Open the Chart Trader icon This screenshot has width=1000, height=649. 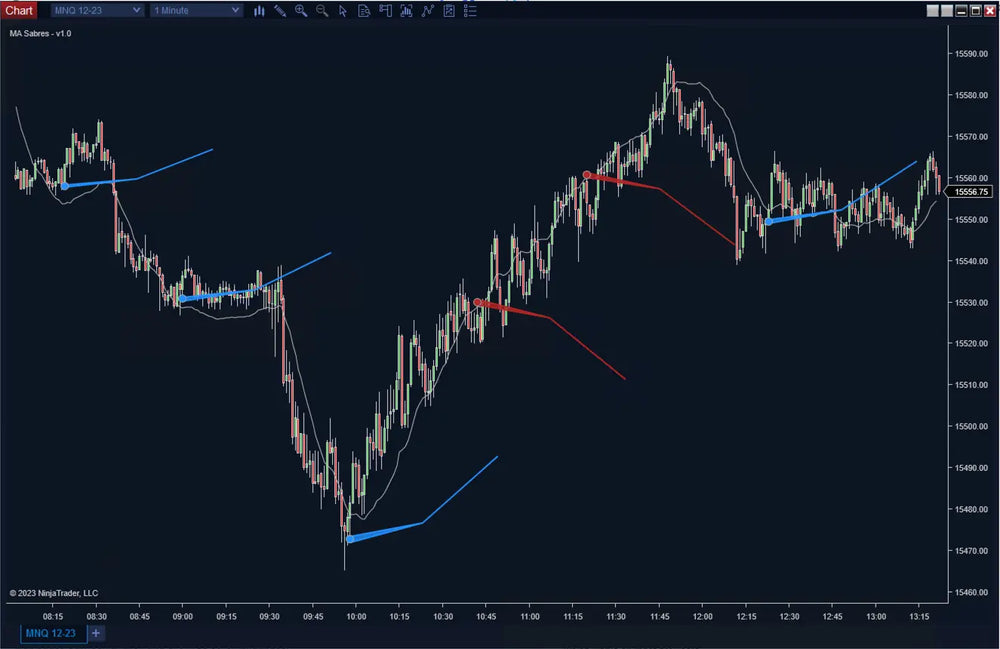click(384, 11)
